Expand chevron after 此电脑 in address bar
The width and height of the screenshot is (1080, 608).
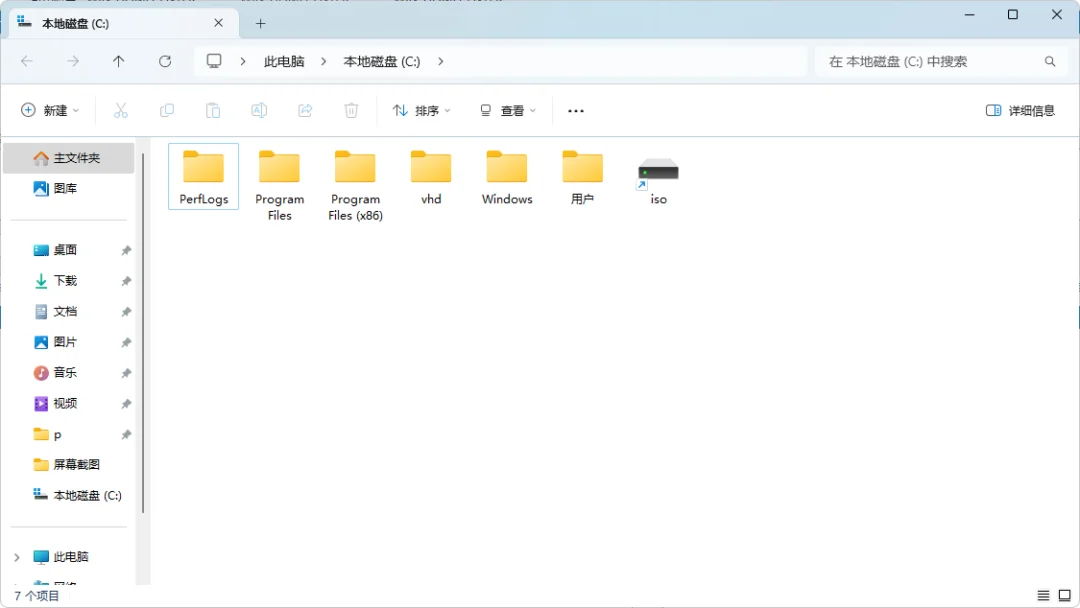[323, 61]
